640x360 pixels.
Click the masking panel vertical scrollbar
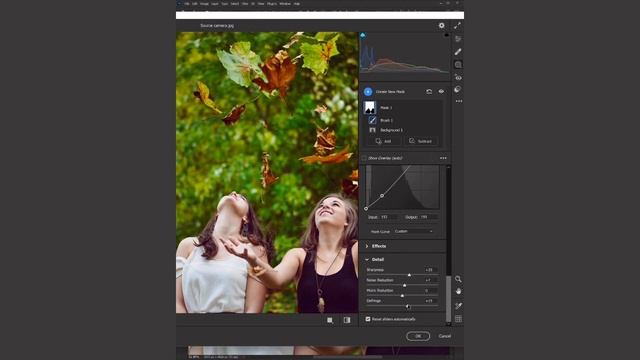tap(449, 298)
